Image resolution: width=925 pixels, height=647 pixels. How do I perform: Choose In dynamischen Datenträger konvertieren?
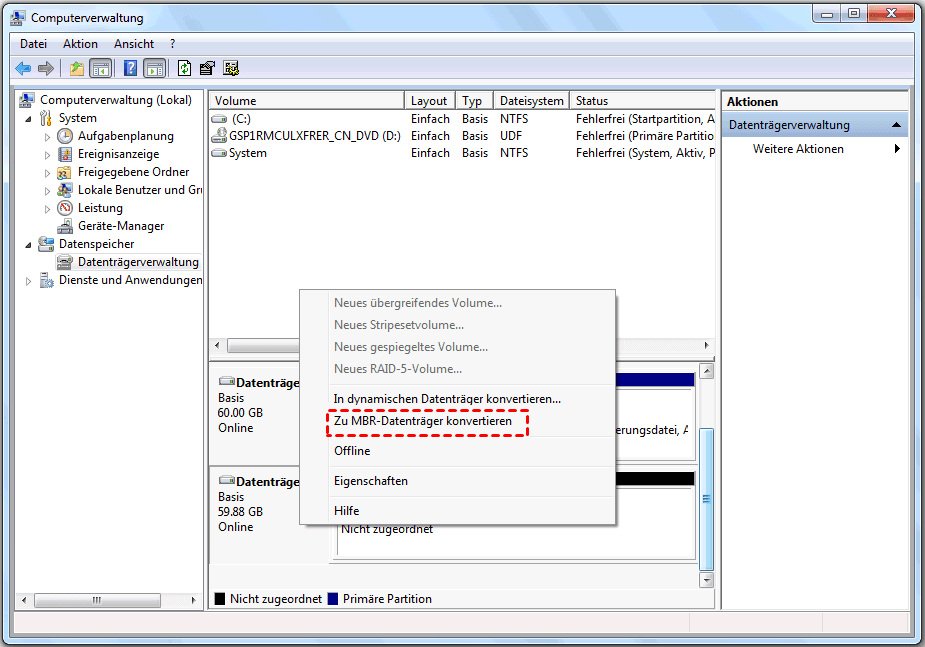tap(447, 399)
